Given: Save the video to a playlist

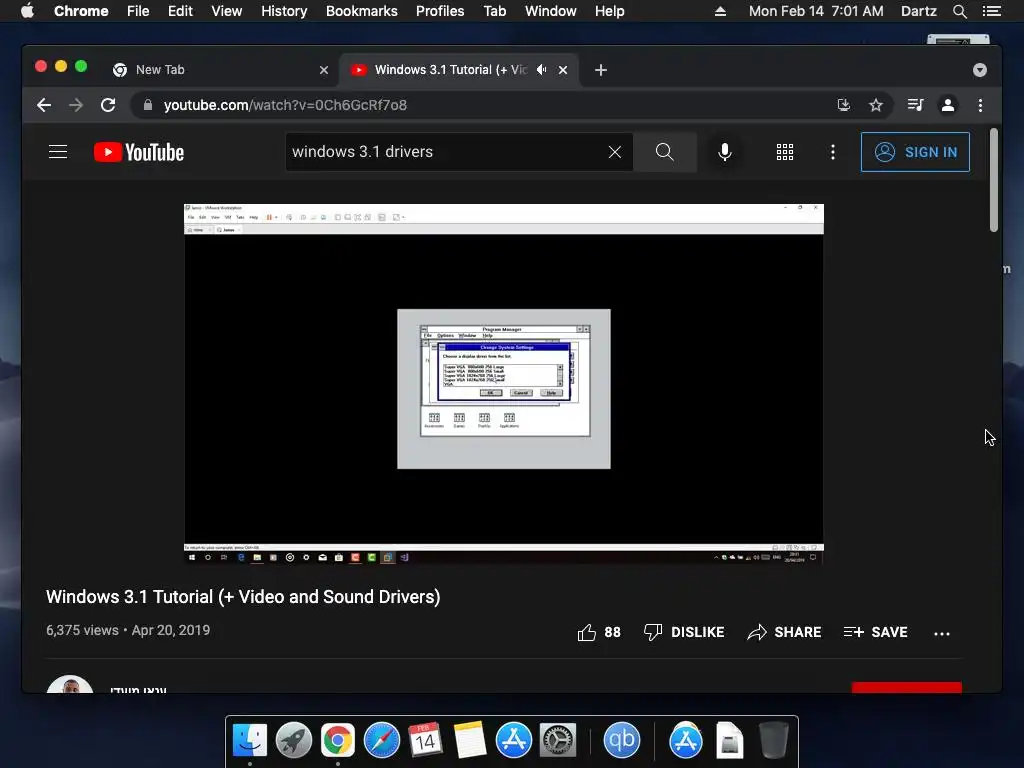Looking at the screenshot, I should point(875,632).
